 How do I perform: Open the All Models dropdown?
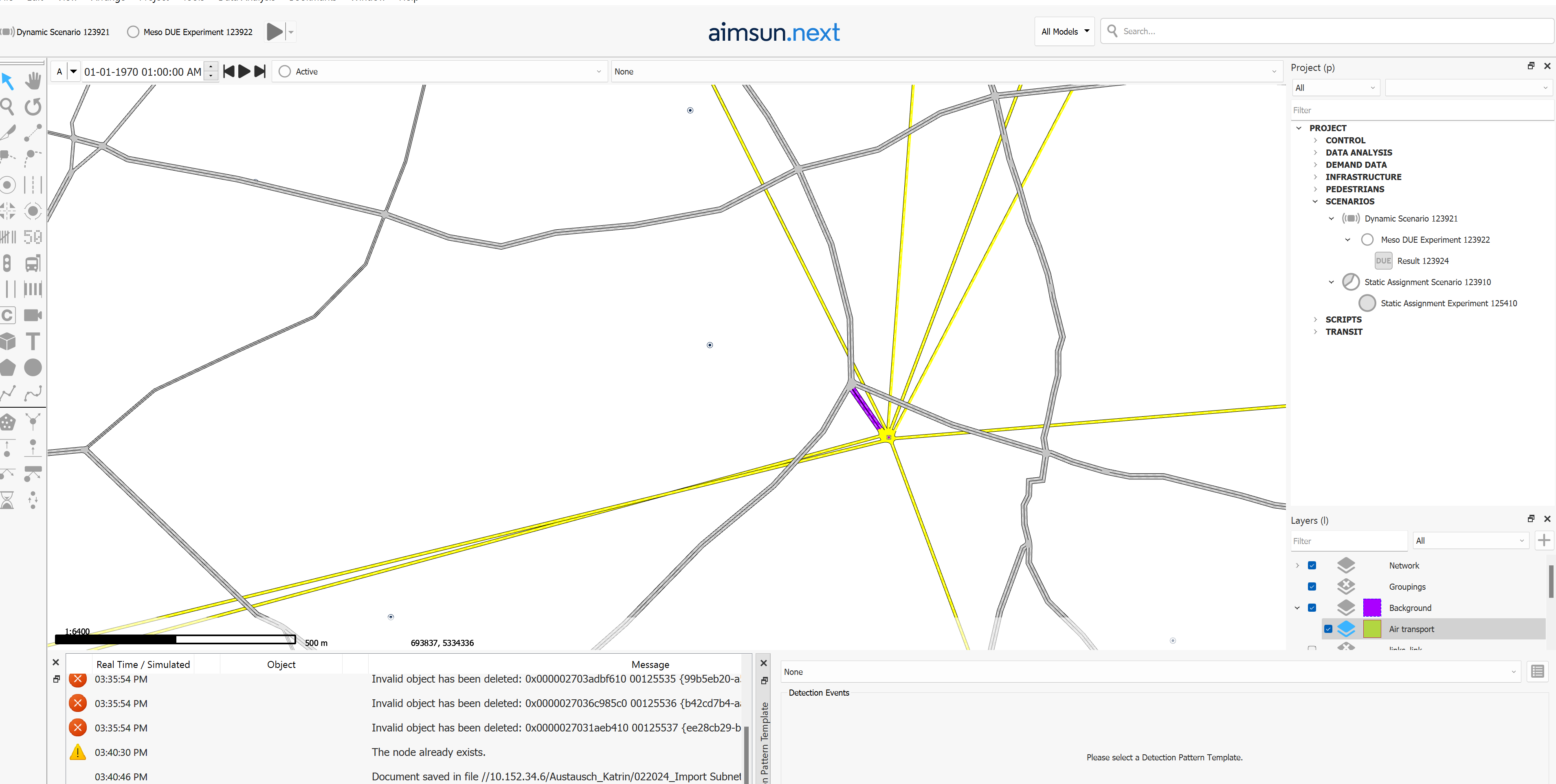tap(1064, 31)
